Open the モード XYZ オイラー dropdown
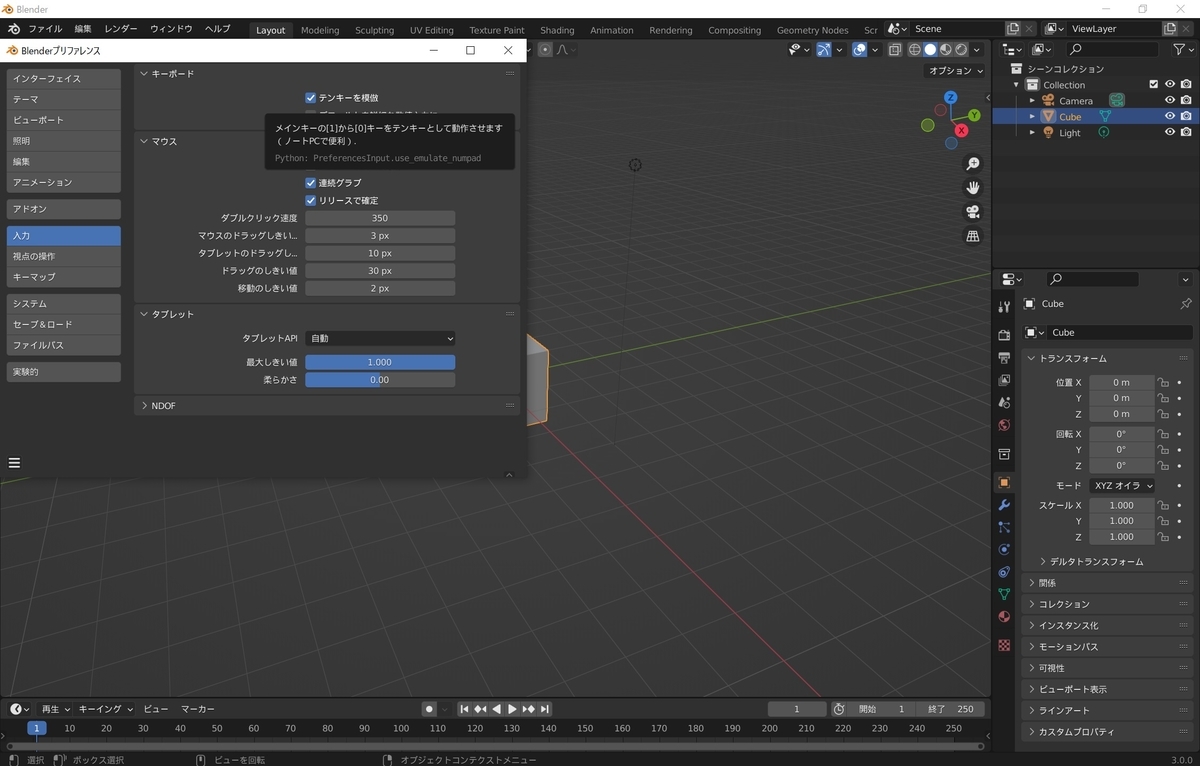 pos(1121,485)
